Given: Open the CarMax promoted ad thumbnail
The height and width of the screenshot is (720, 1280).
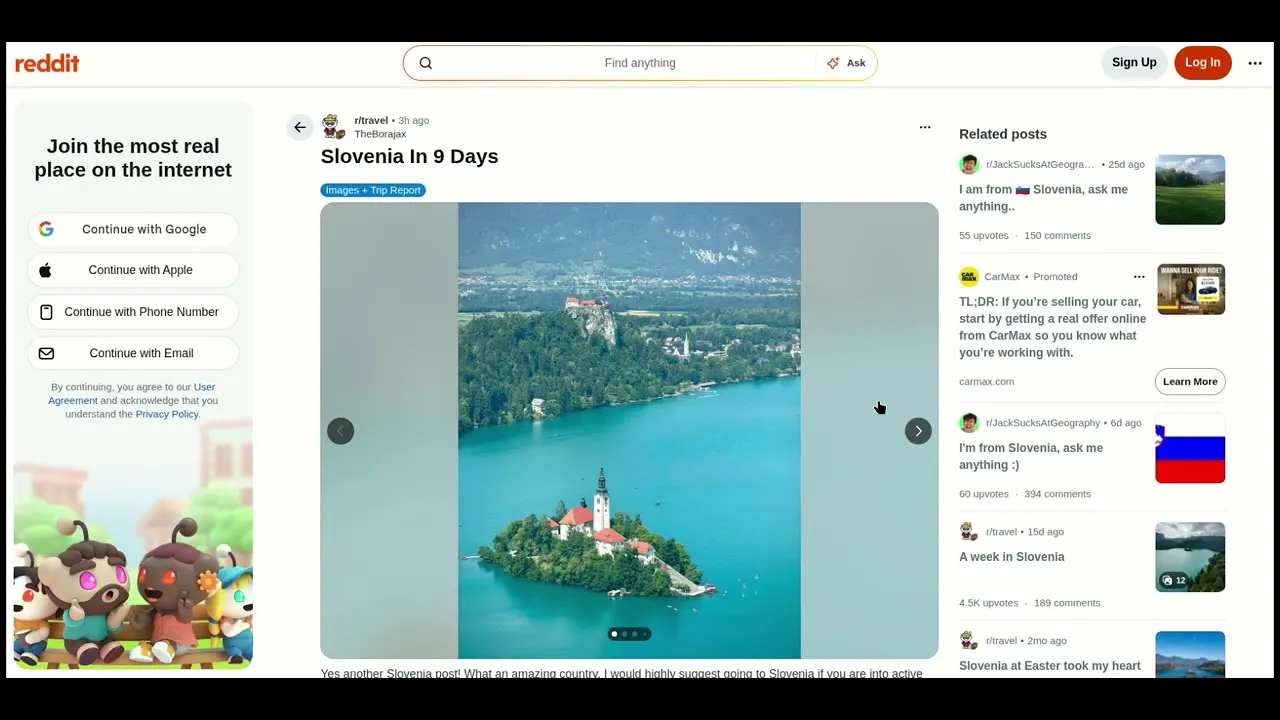Looking at the screenshot, I should [x=1191, y=289].
